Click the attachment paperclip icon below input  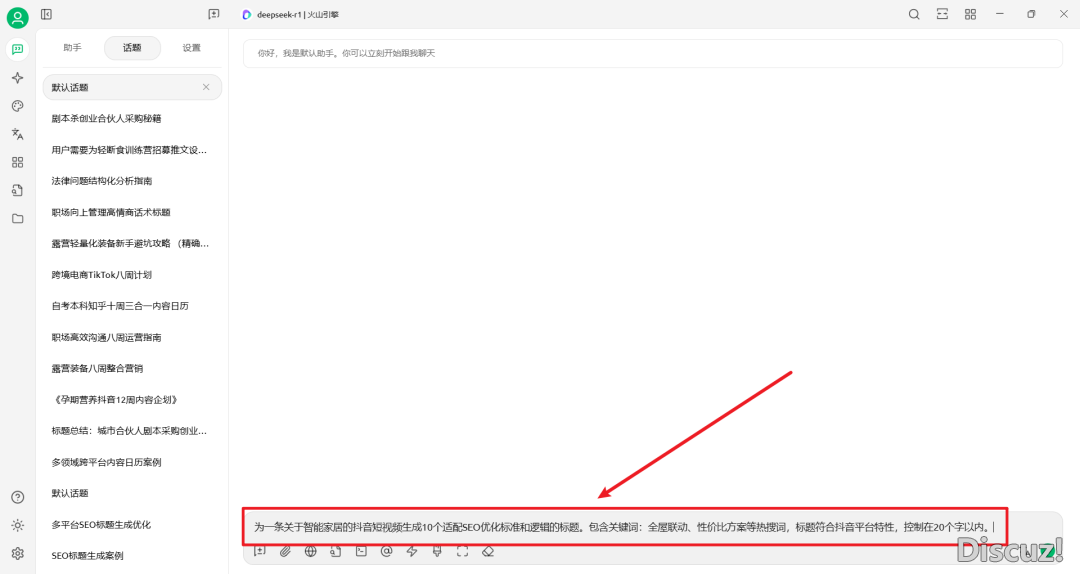pyautogui.click(x=285, y=551)
